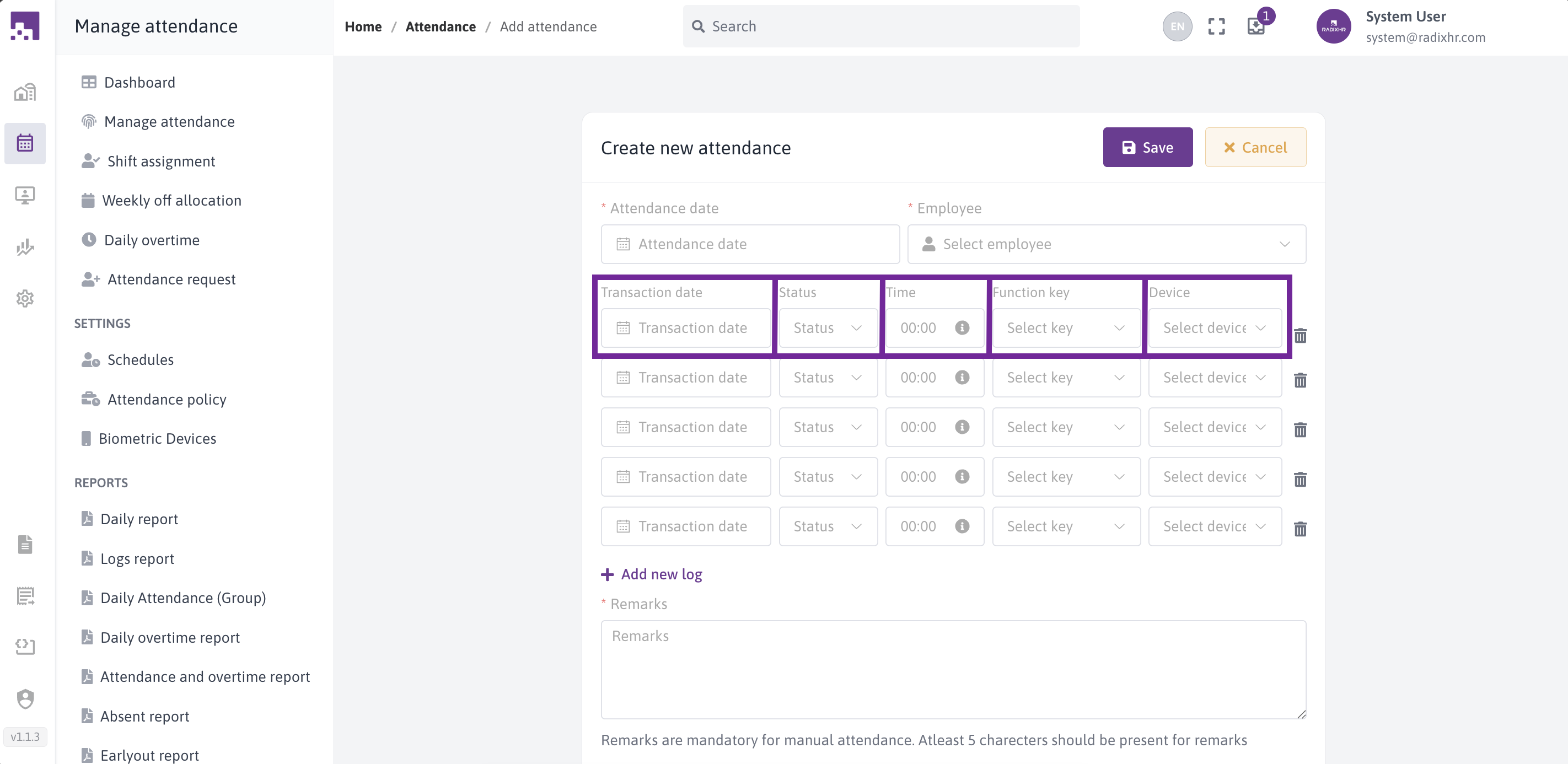Open Attendance from the breadcrumb trail
The height and width of the screenshot is (764, 1568).
(441, 26)
